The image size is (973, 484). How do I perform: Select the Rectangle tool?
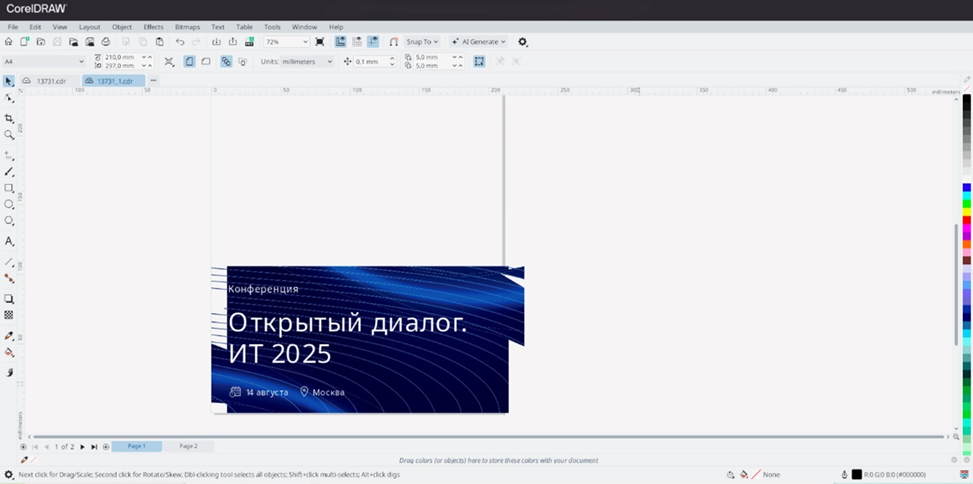(x=9, y=188)
